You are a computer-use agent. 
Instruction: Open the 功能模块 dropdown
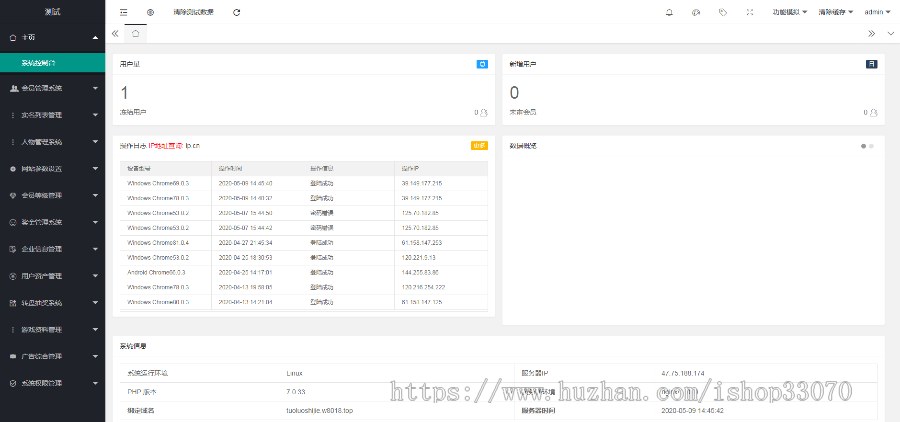(x=790, y=12)
